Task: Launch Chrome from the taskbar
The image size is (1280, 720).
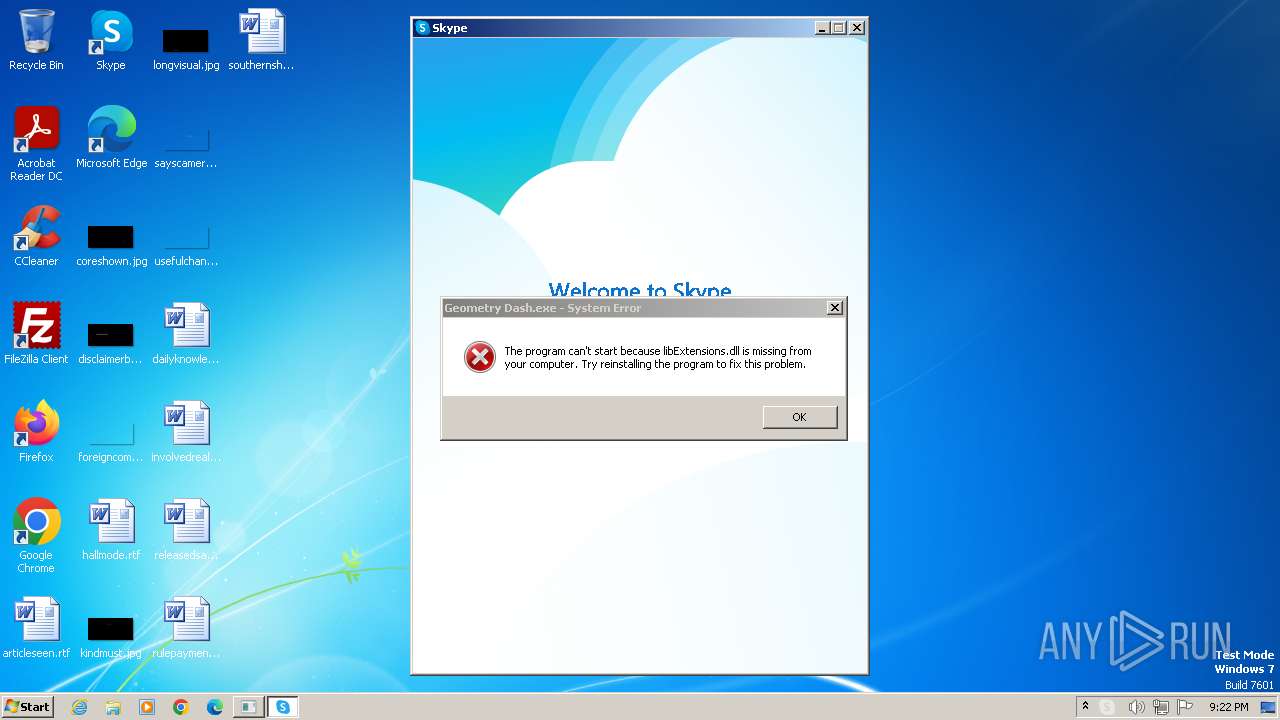Action: [x=181, y=707]
